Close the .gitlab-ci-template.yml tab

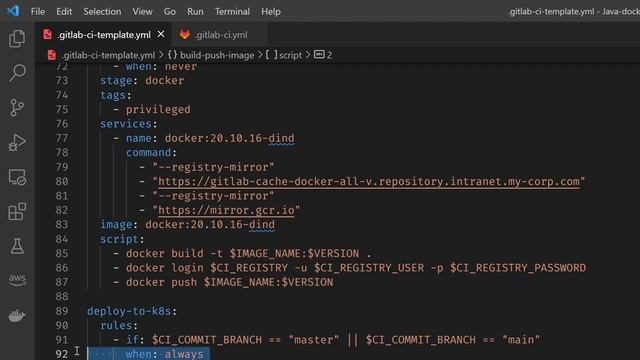tap(161, 34)
